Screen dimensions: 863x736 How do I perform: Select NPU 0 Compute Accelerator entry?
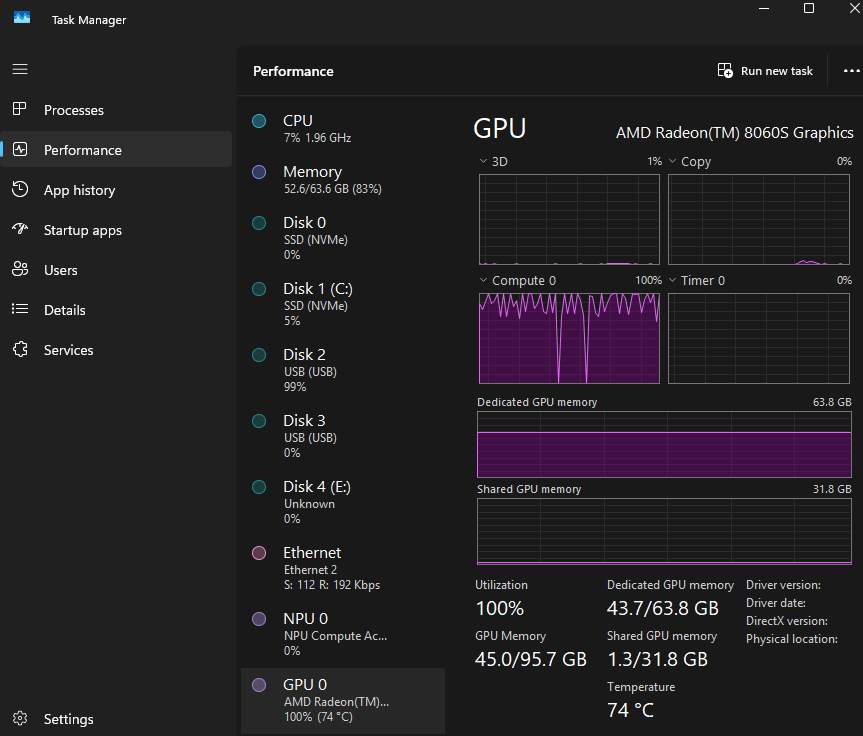point(343,634)
